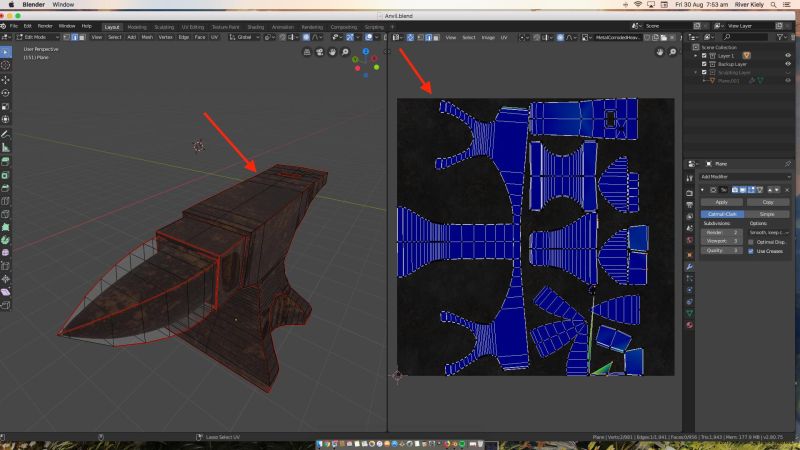The width and height of the screenshot is (800, 450).
Task: Expand the Layer 1 collection tree
Action: click(x=696, y=56)
